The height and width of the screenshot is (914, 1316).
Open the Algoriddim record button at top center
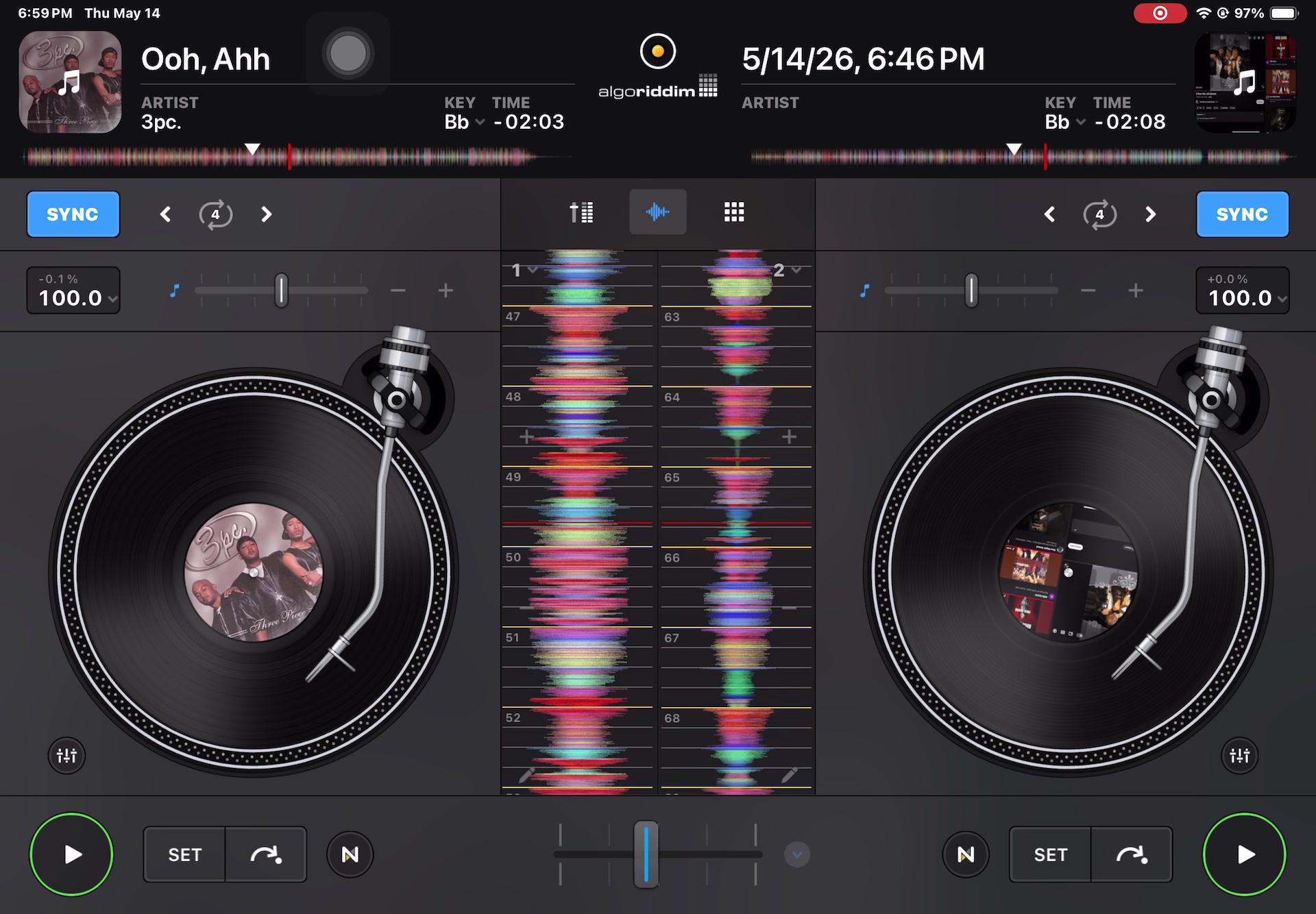658,51
